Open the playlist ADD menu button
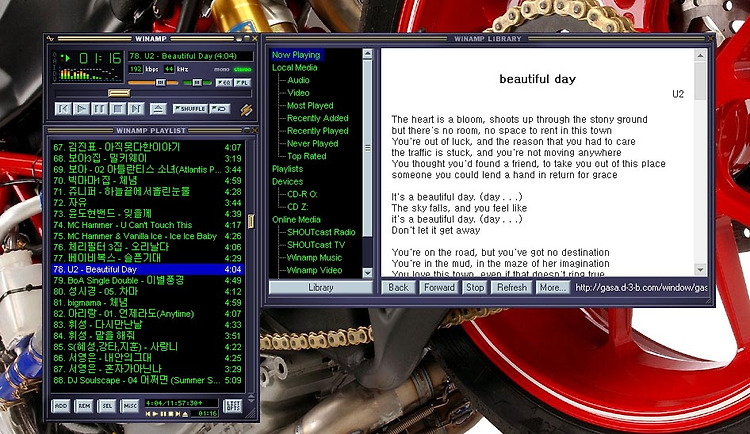The height and width of the screenshot is (434, 750). pos(61,406)
